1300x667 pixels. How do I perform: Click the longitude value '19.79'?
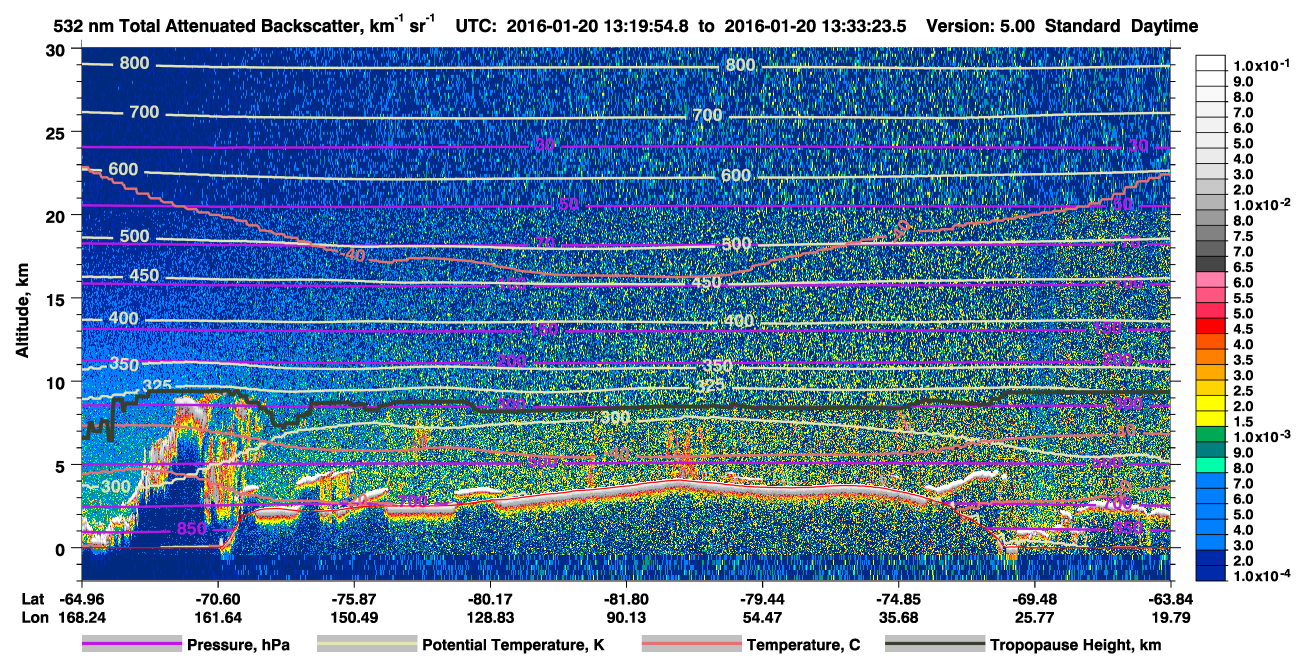(x=1170, y=617)
